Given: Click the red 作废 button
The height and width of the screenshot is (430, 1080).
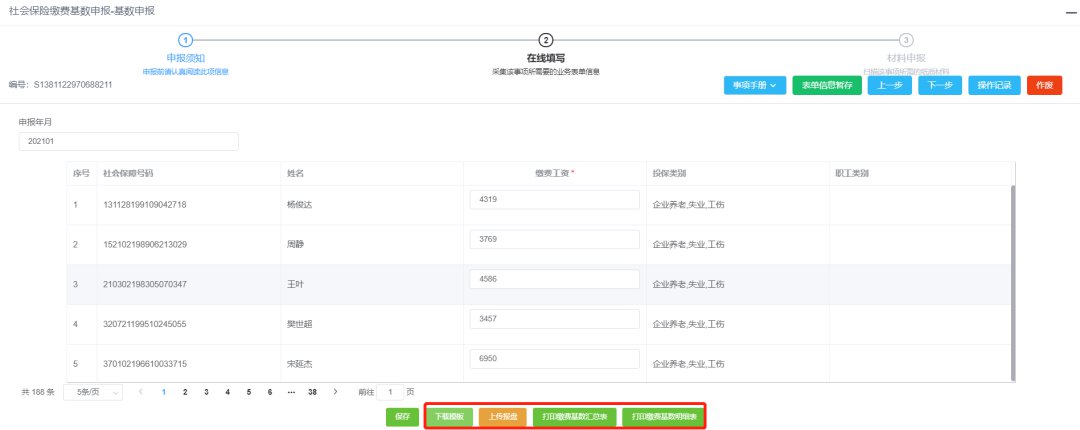Looking at the screenshot, I should click(x=1044, y=86).
